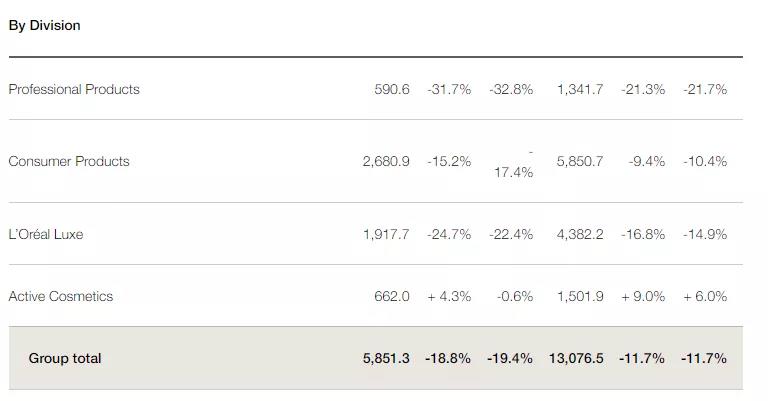This screenshot has width=768, height=401.
Task: Click the Active Cosmetics row label
Action: click(61, 296)
